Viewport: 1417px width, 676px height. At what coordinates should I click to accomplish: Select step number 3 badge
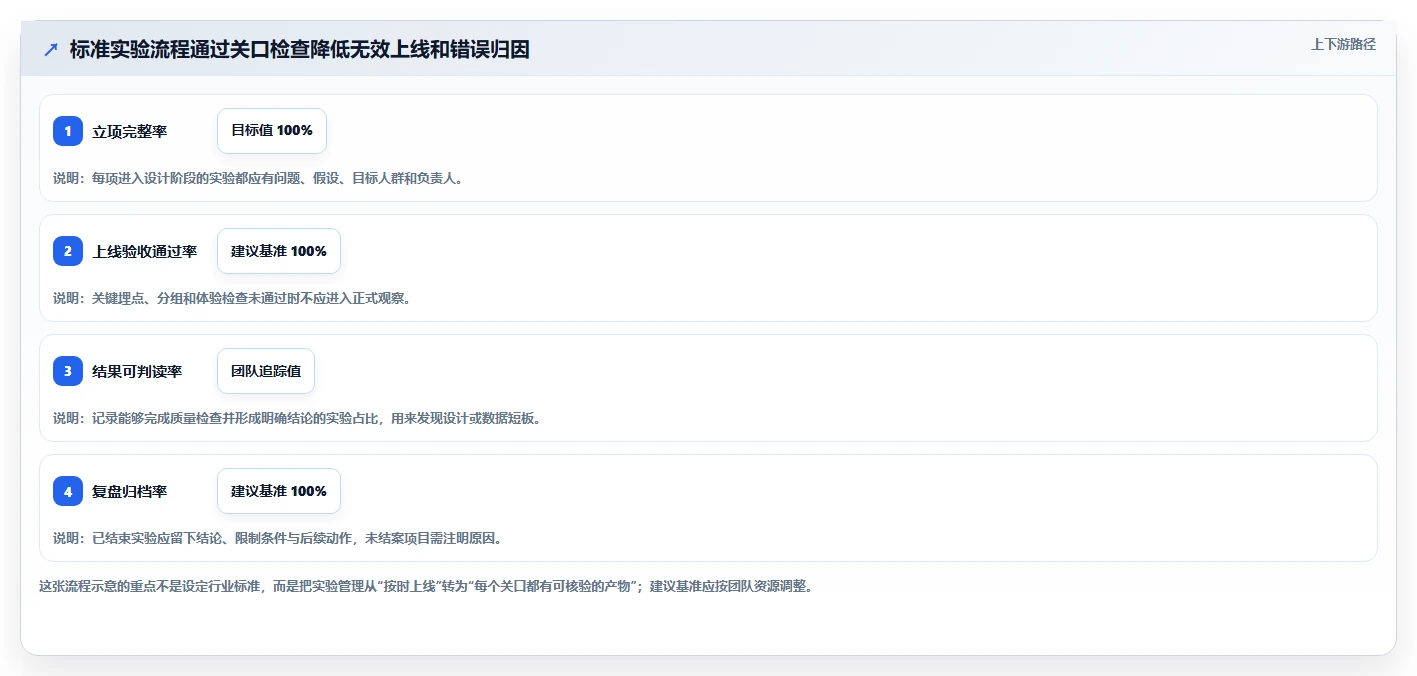[x=68, y=371]
